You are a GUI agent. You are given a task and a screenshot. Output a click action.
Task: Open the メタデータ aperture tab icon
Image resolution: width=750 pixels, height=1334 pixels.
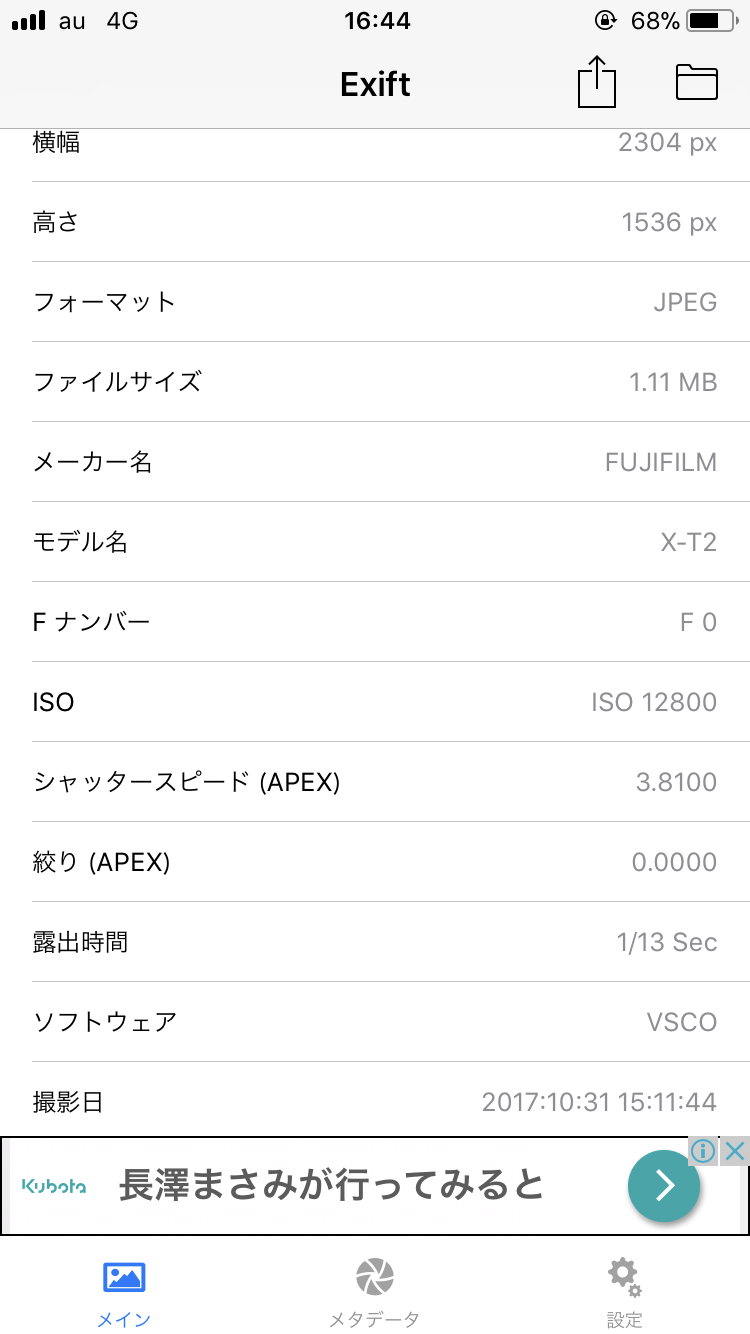(x=374, y=1277)
